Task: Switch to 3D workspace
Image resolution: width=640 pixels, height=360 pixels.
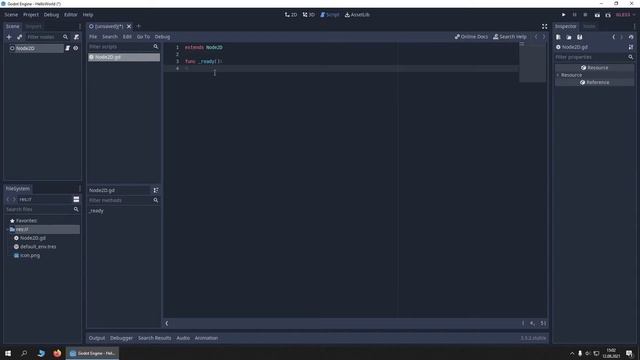Action: click(x=309, y=15)
